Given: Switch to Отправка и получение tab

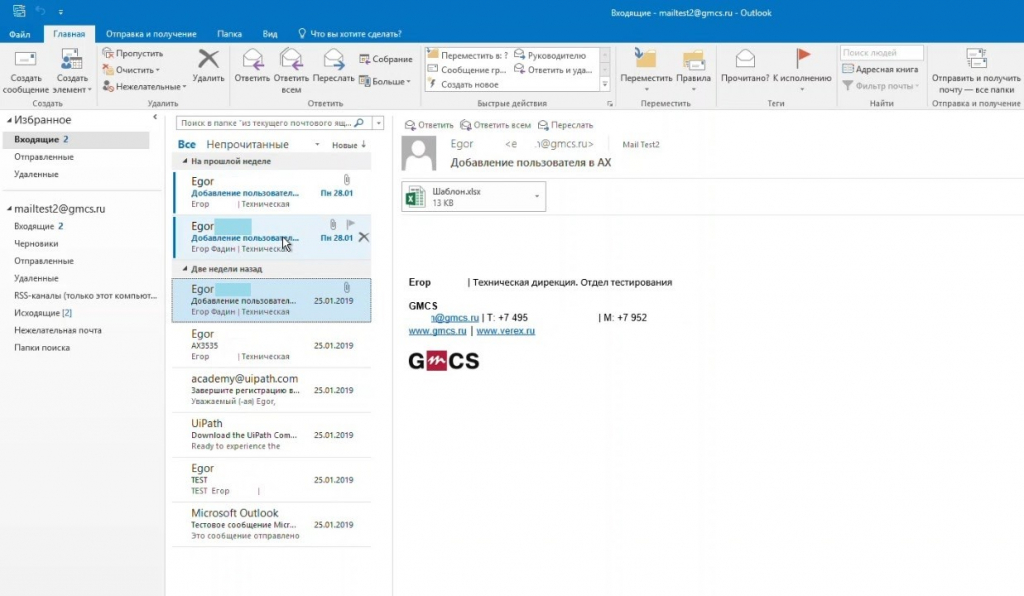Looking at the screenshot, I should pos(151,34).
